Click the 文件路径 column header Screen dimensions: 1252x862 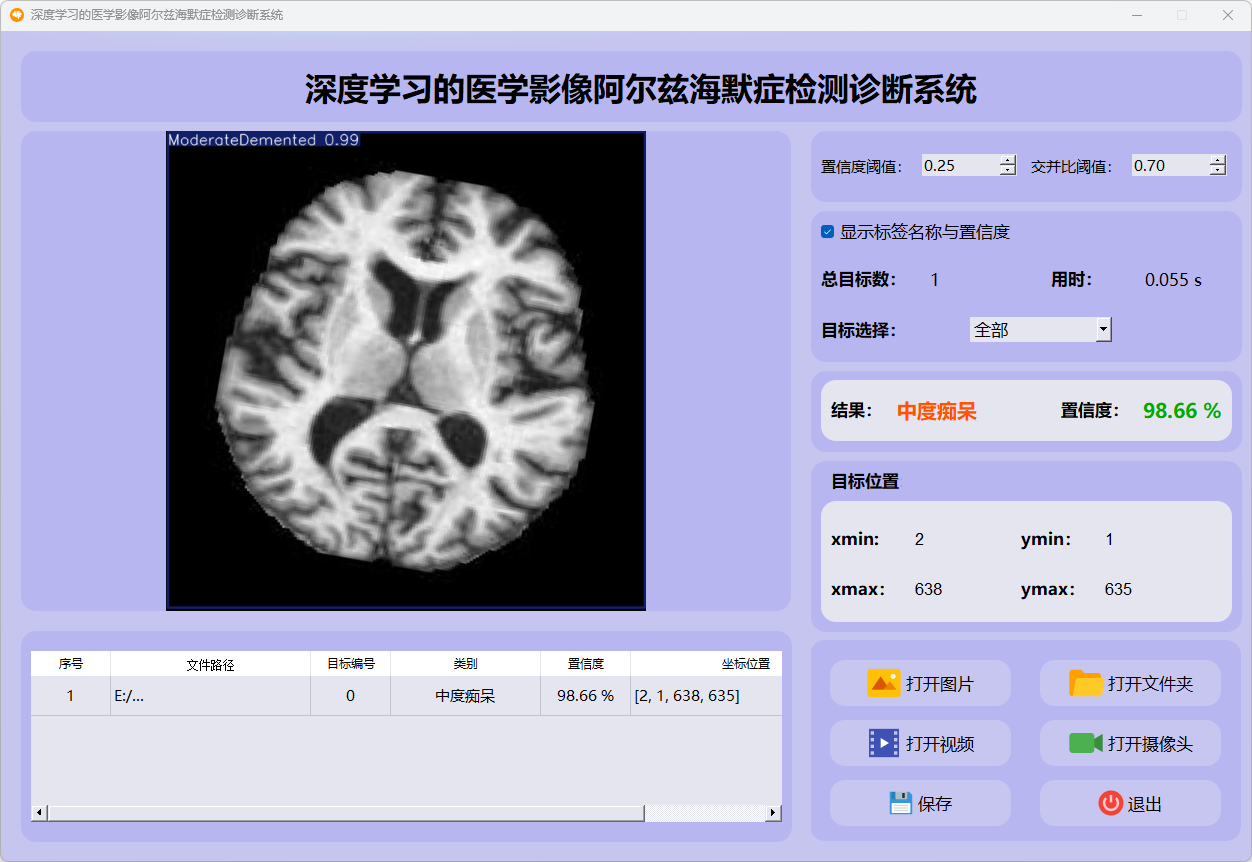click(210, 664)
